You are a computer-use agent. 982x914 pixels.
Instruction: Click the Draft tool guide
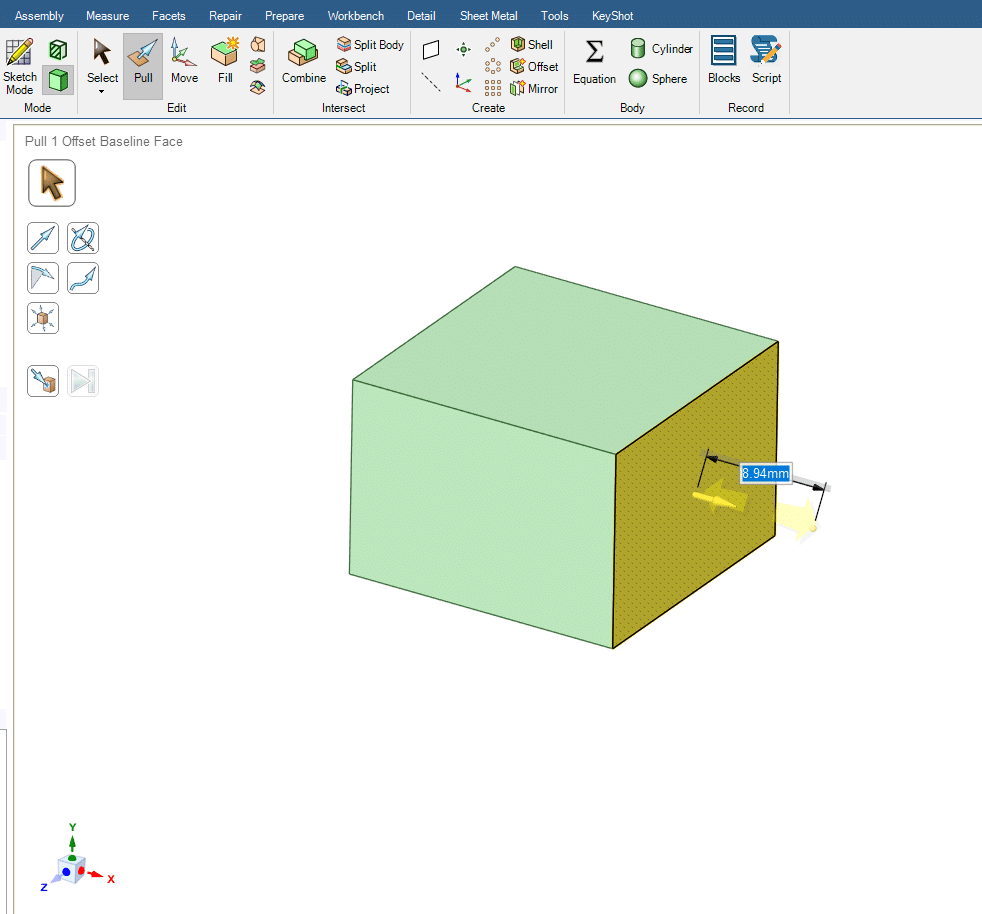[x=43, y=278]
